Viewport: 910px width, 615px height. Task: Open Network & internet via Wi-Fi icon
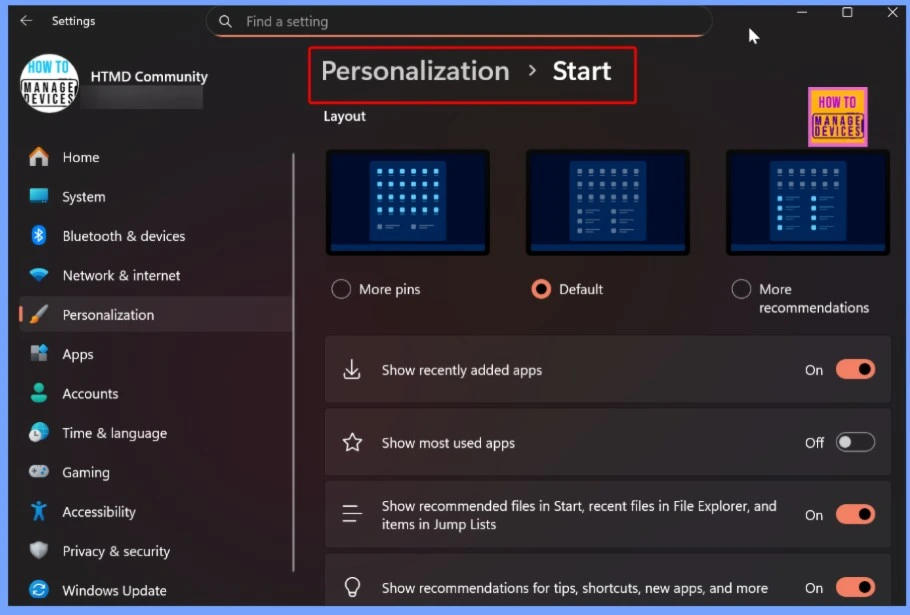(39, 275)
